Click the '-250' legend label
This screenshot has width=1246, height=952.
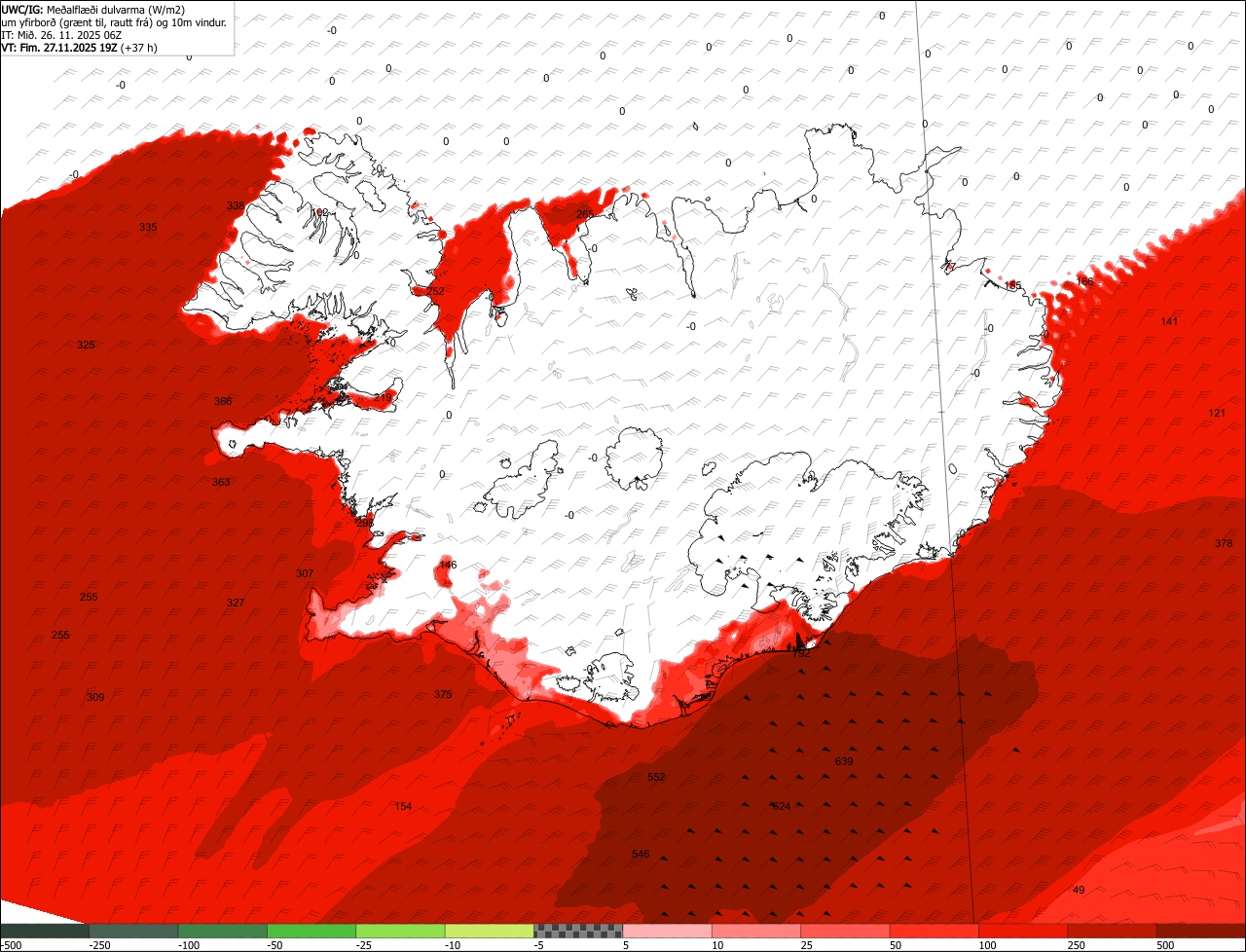(98, 945)
